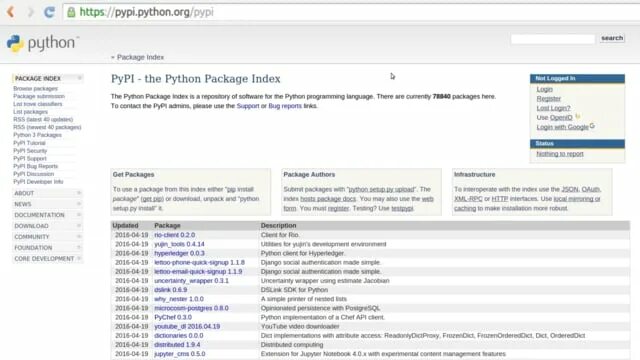Open Browse packages in sidebar
Viewport: 640px width, 360px height.
click(x=36, y=89)
